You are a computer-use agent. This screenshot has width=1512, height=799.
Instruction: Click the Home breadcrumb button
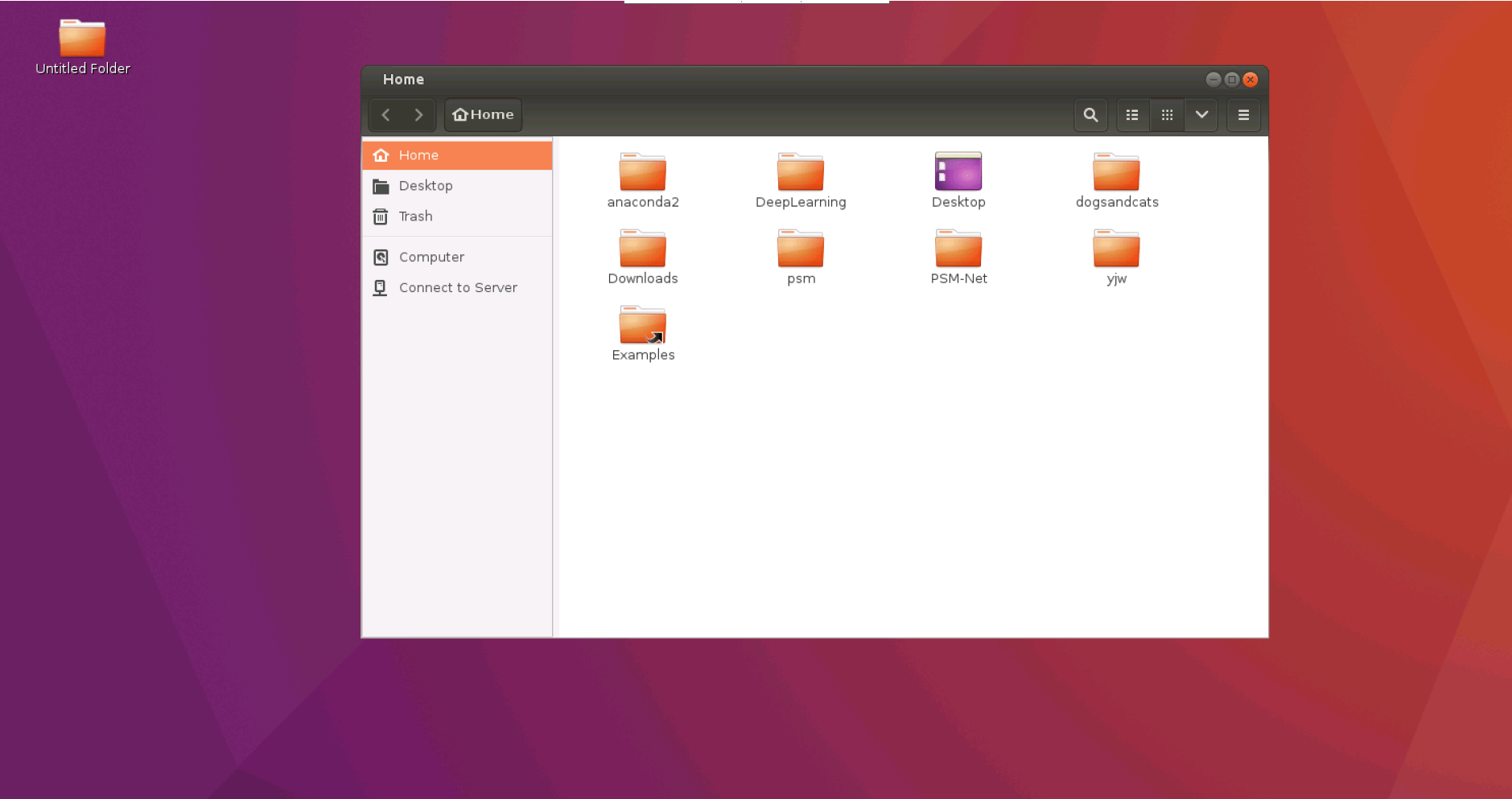(x=481, y=114)
